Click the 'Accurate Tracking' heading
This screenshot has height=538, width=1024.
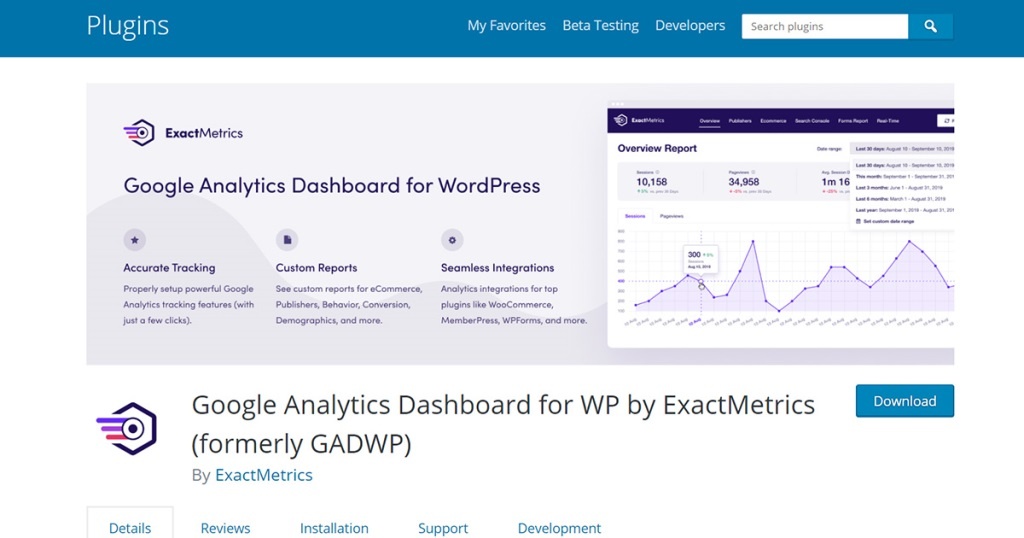[x=169, y=268]
